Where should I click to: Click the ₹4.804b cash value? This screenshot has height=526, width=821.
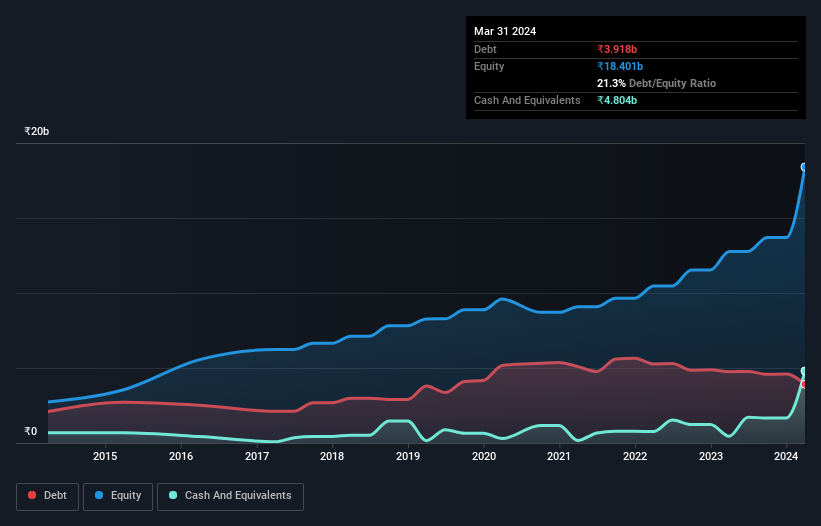tap(617, 100)
